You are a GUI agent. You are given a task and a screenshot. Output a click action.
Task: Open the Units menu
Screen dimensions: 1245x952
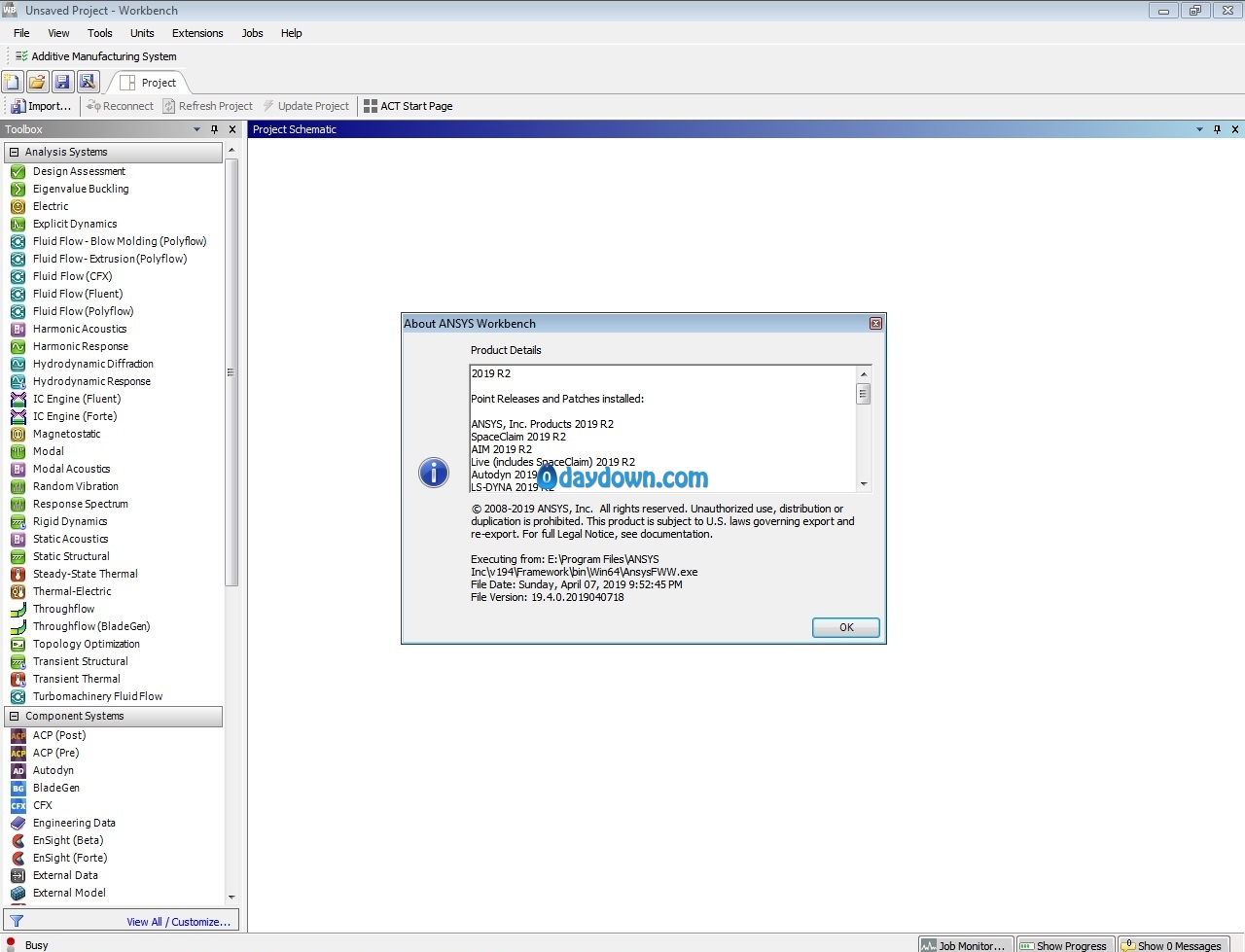coord(142,33)
